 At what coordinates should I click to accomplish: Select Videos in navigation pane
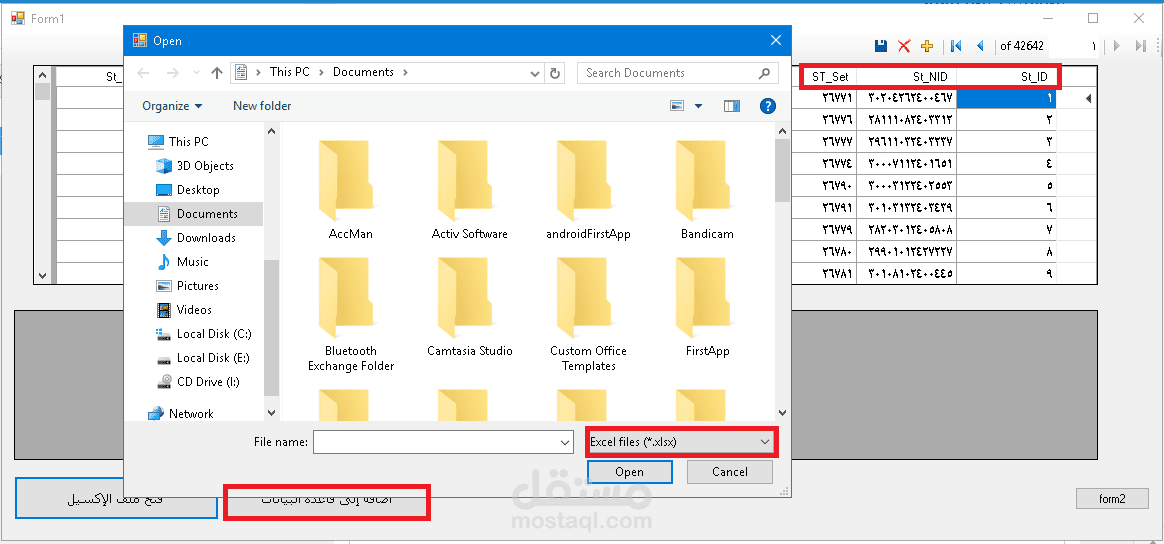click(x=184, y=309)
